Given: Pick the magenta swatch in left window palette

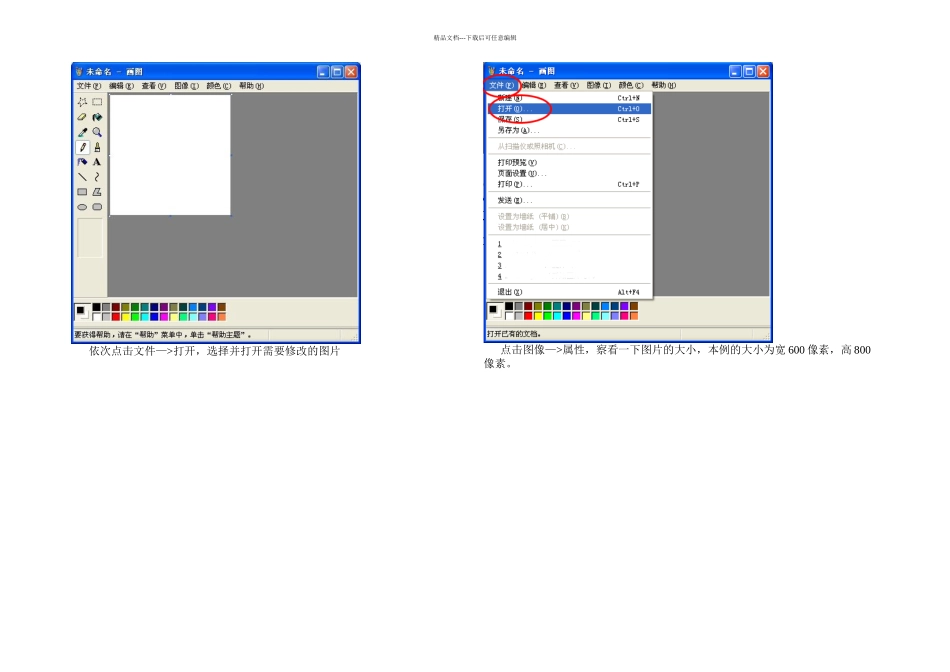Looking at the screenshot, I should (x=164, y=316).
